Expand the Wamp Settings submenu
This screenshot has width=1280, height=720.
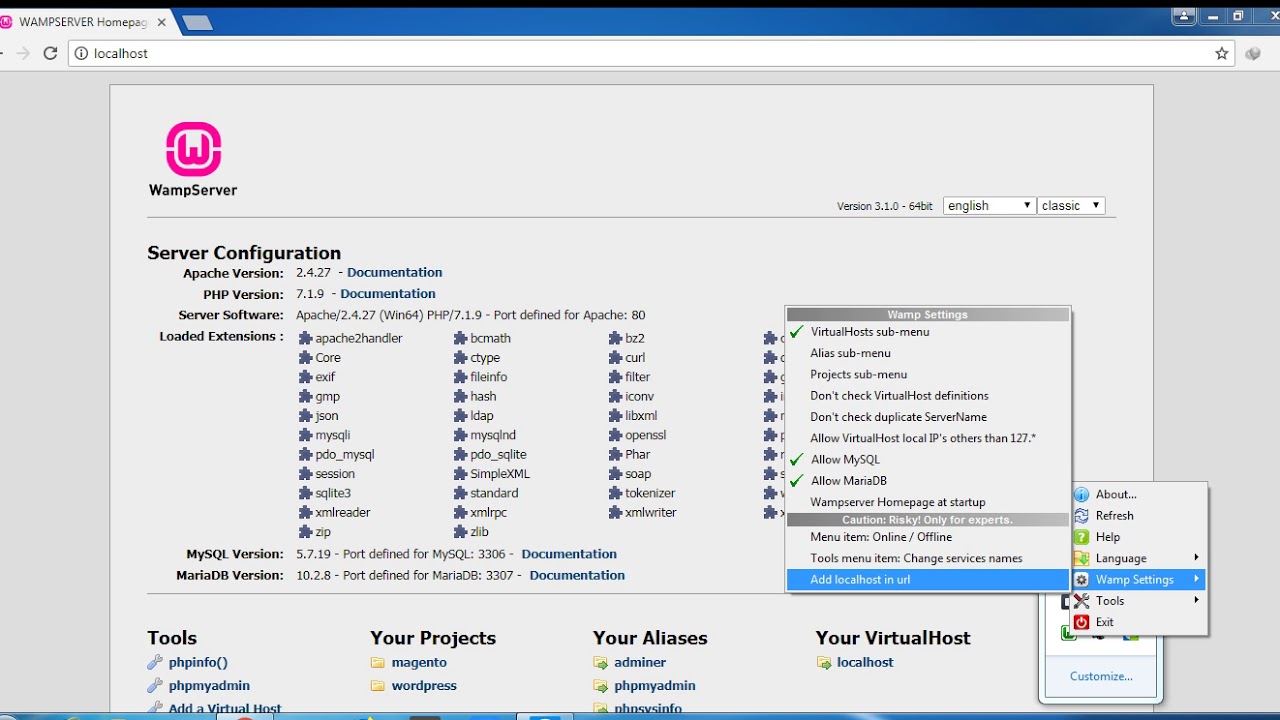point(1139,579)
